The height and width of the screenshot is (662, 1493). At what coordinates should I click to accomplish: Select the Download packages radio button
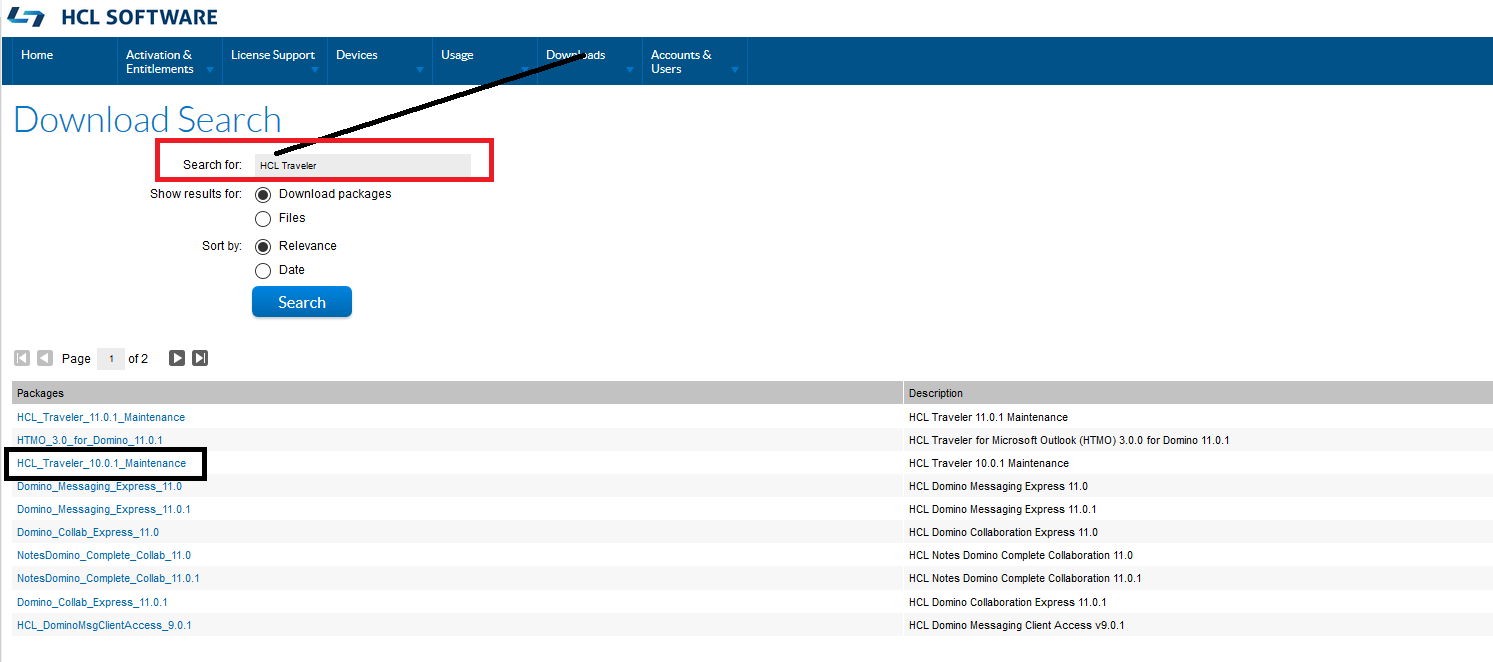263,194
